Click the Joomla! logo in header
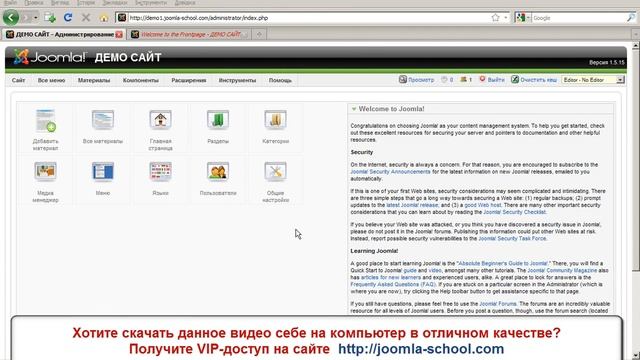640x360 pixels. tap(49, 57)
